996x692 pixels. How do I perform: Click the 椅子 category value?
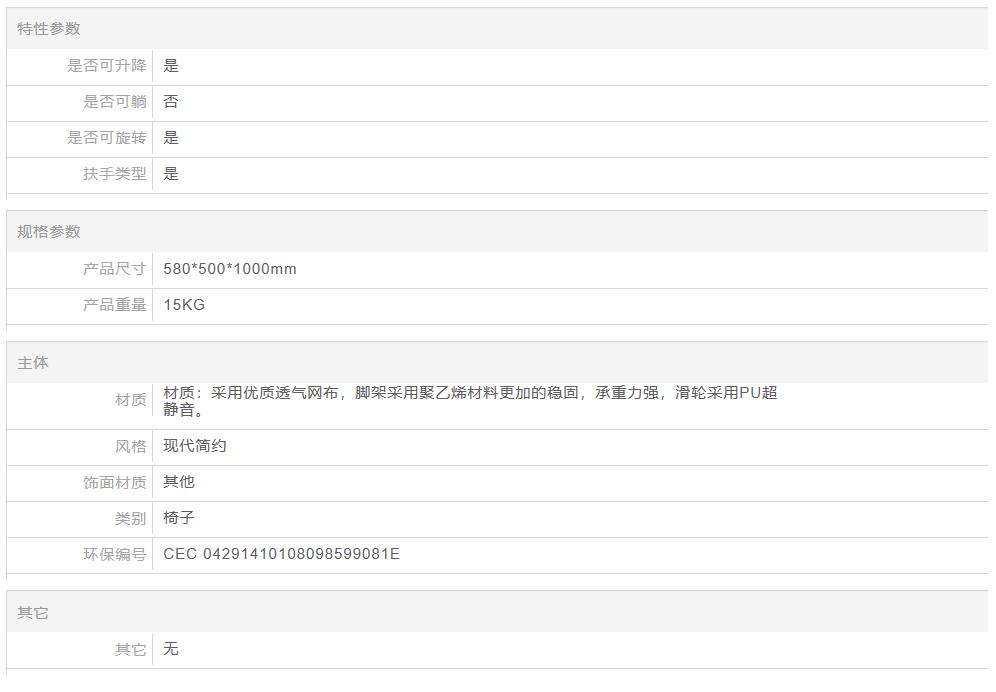[x=179, y=518]
